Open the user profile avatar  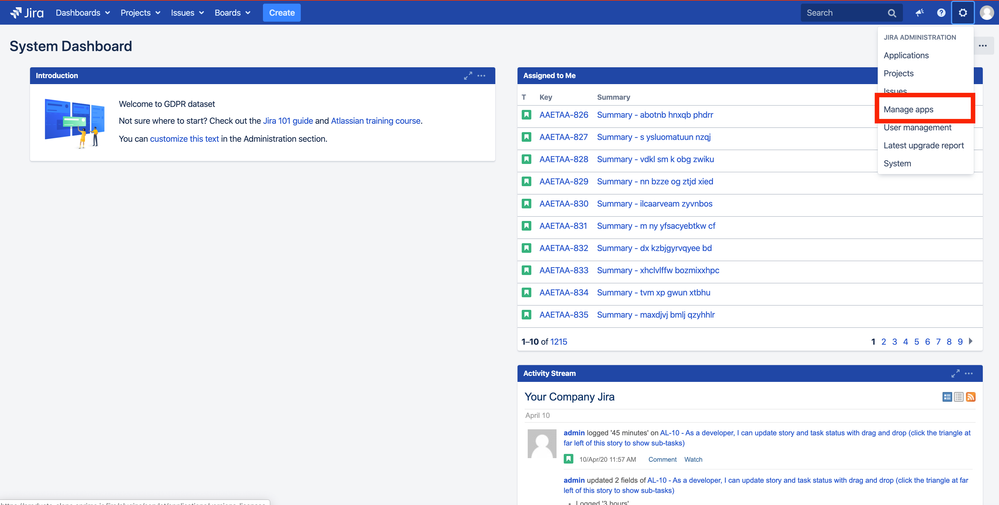pyautogui.click(x=986, y=13)
